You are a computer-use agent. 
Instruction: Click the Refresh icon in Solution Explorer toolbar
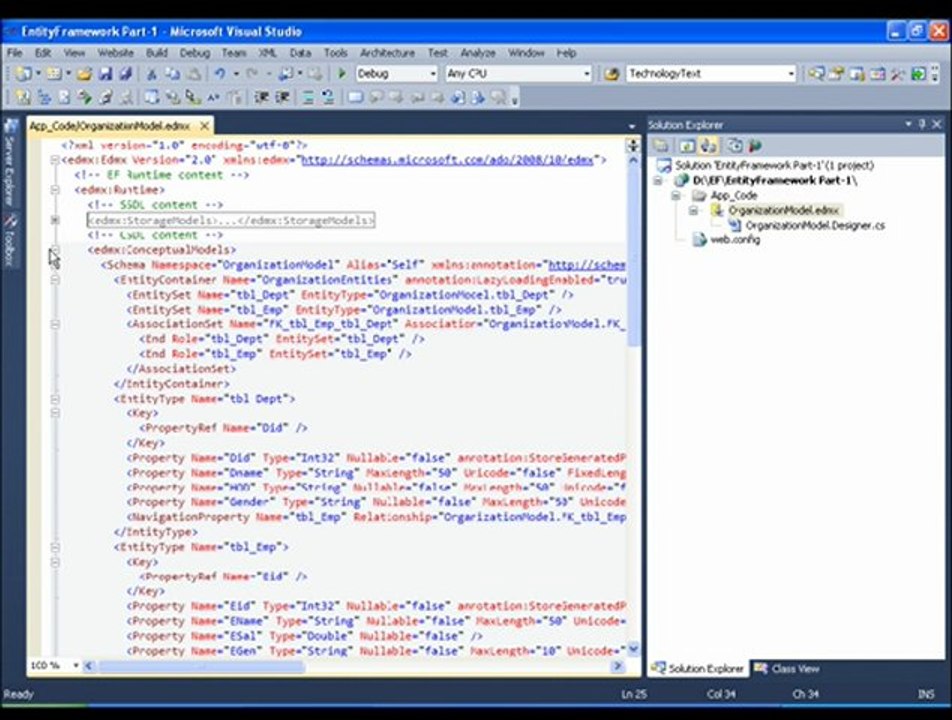tap(687, 146)
